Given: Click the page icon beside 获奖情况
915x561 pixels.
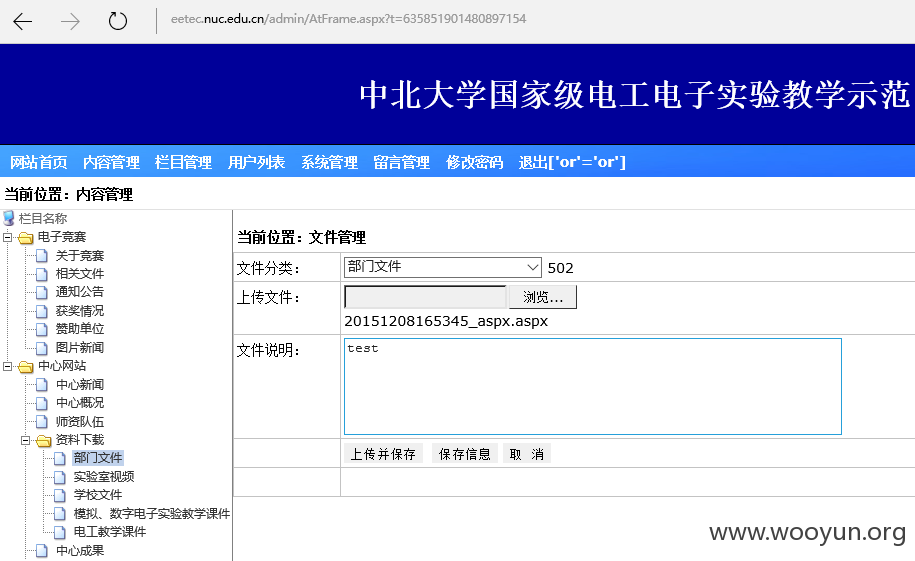Looking at the screenshot, I should 41,311.
